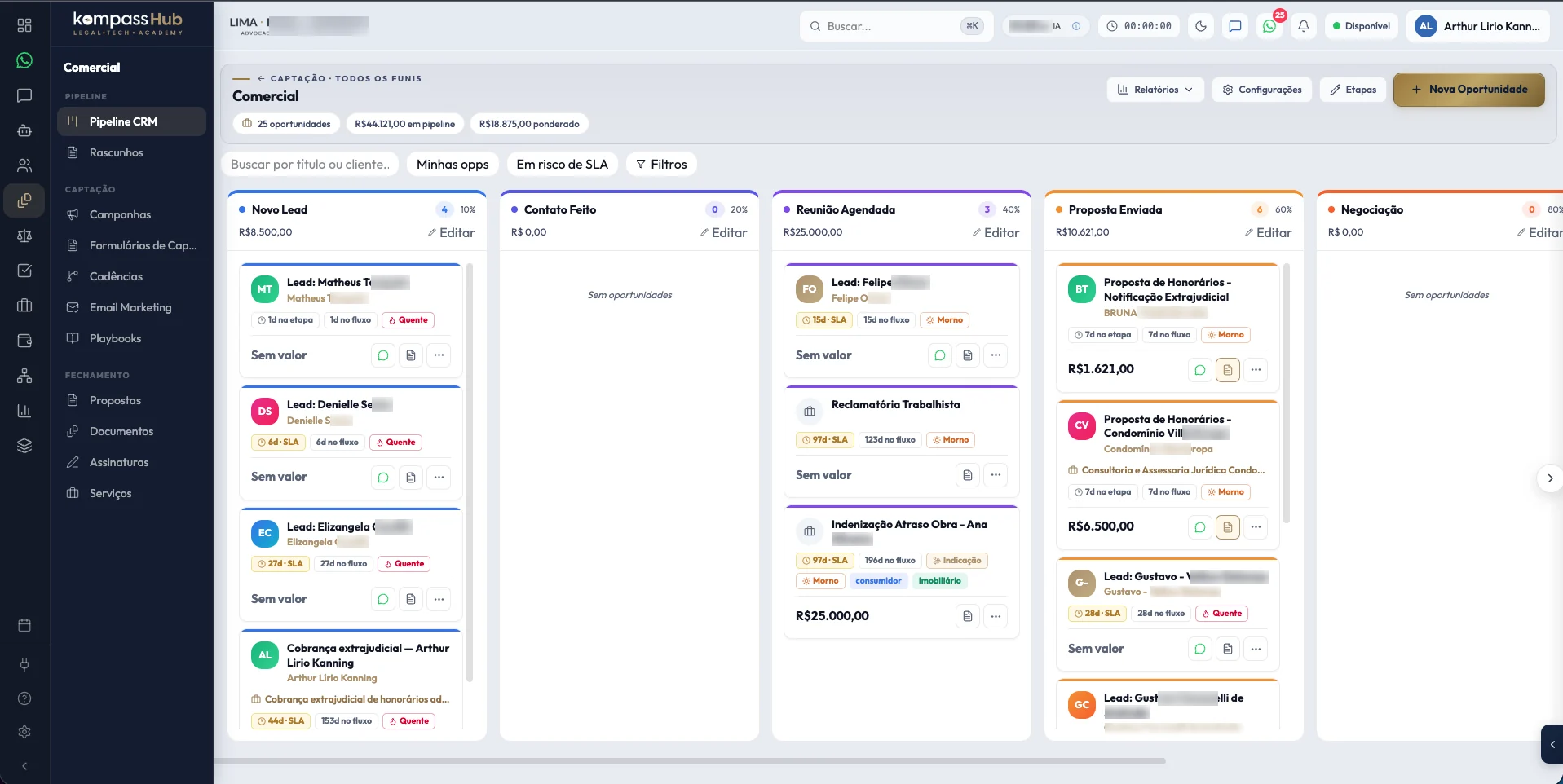Open settings gear in left rail
1563x784 pixels.
pos(24,732)
